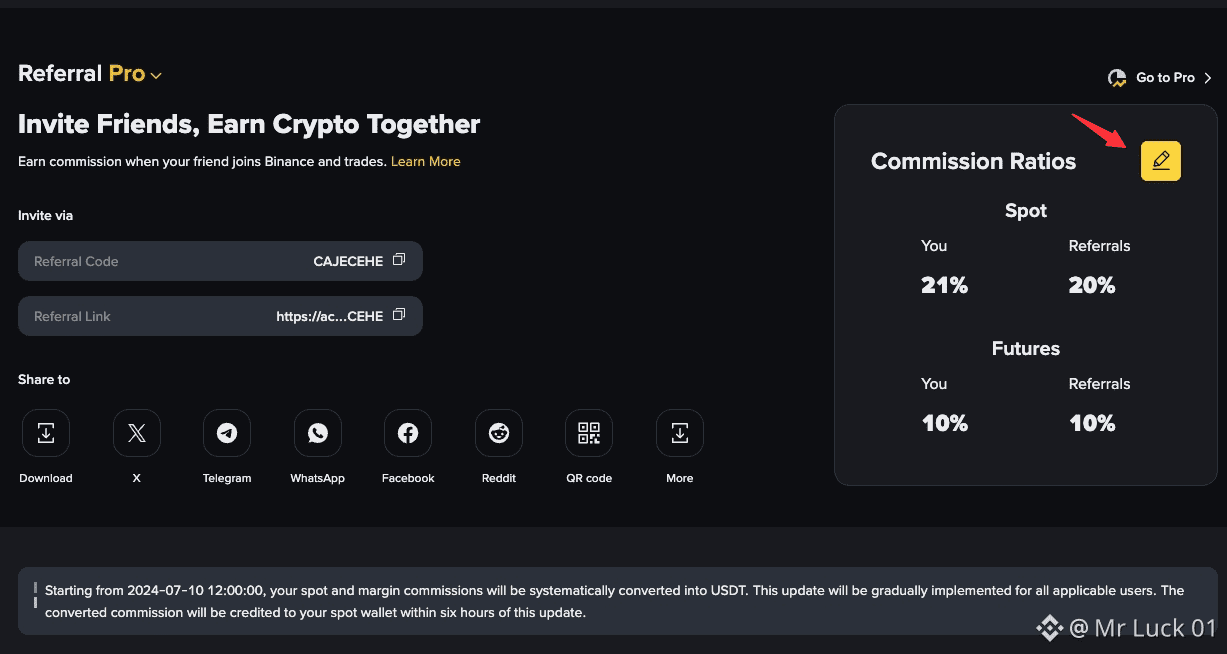Click the yellow edit commission ratios pencil icon
Screen dimensions: 1227x654
[1160, 161]
